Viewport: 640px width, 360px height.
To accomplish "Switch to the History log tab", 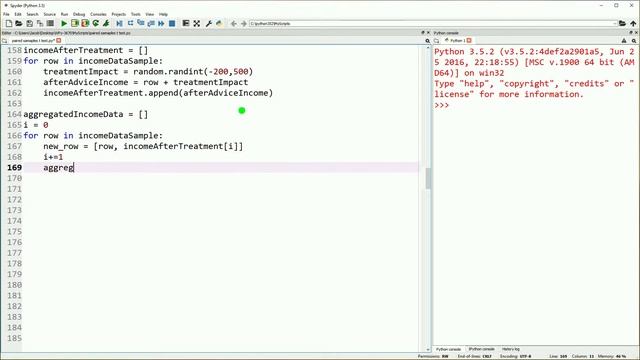I will [x=511, y=349].
